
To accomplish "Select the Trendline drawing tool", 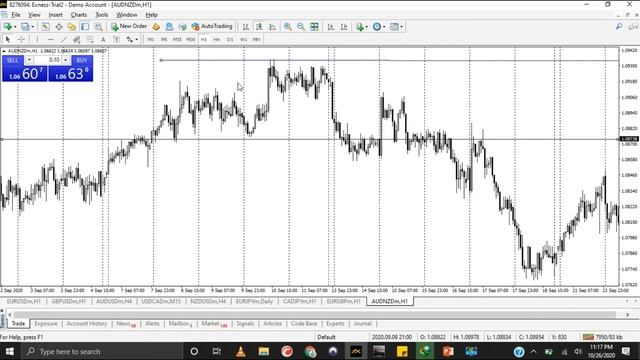I will point(64,40).
